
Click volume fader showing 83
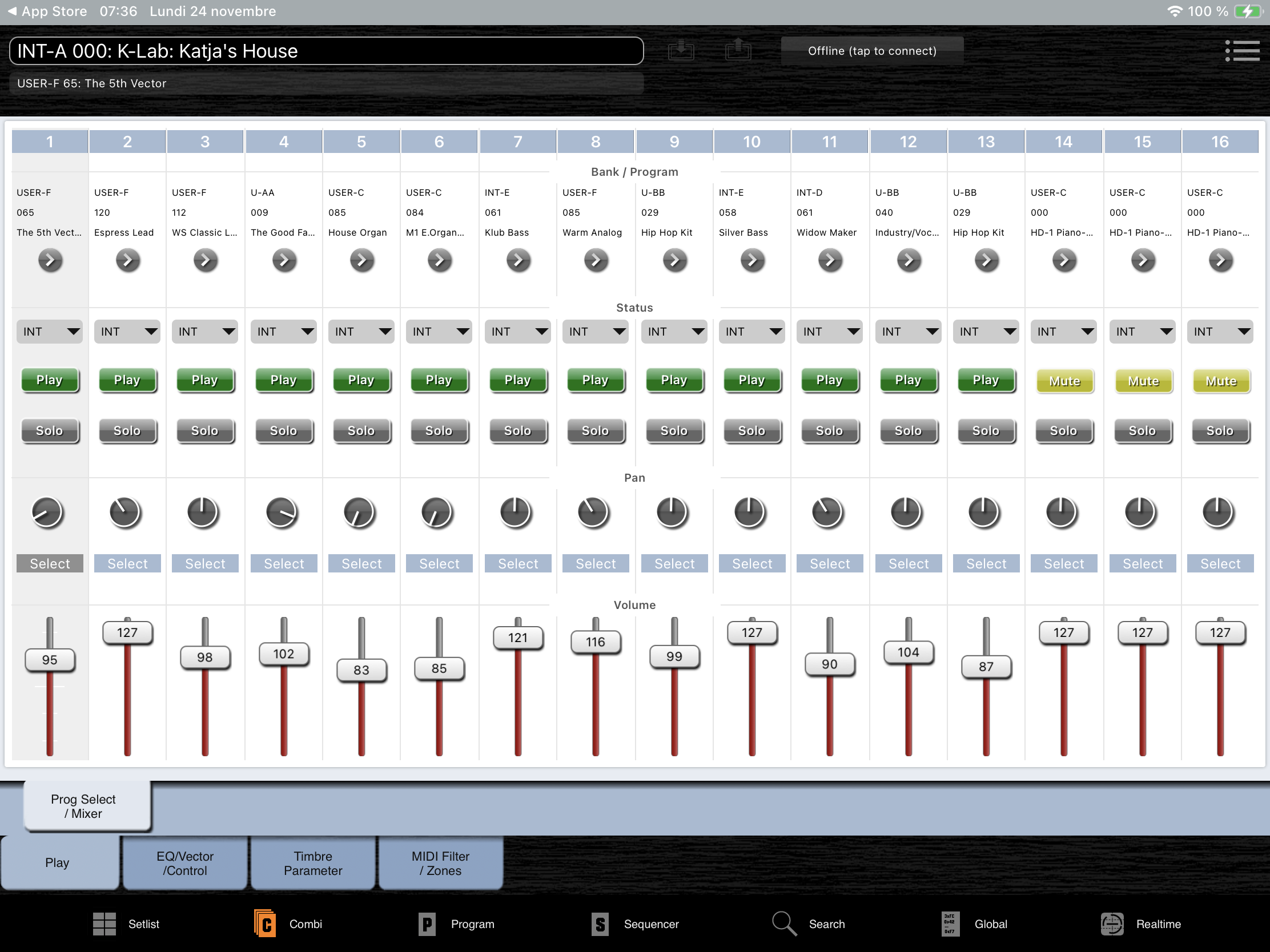point(361,669)
